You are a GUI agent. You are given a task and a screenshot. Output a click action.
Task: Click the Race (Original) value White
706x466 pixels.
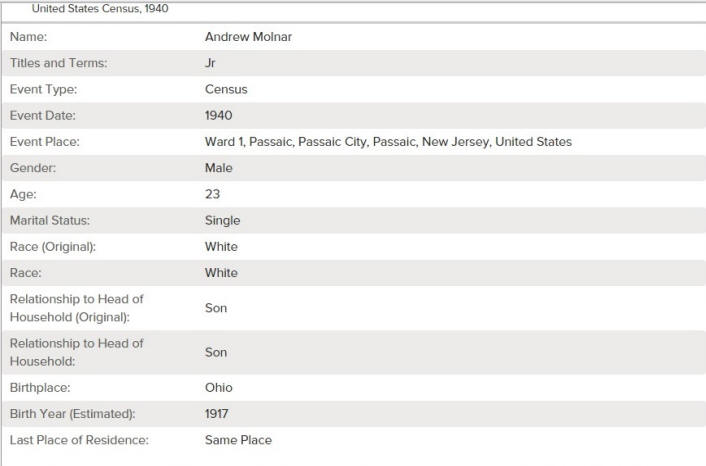(x=221, y=247)
